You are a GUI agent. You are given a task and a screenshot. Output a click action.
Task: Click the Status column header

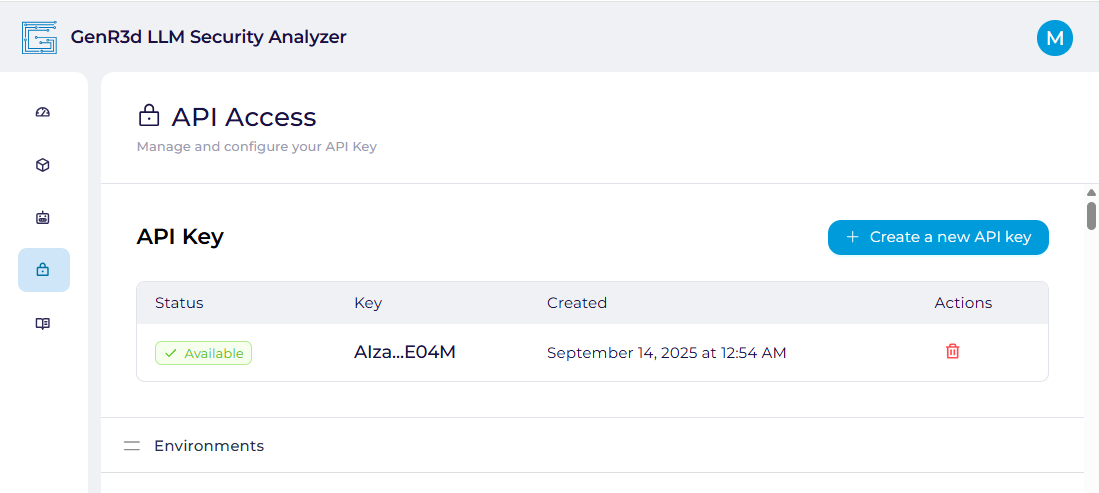click(x=179, y=303)
